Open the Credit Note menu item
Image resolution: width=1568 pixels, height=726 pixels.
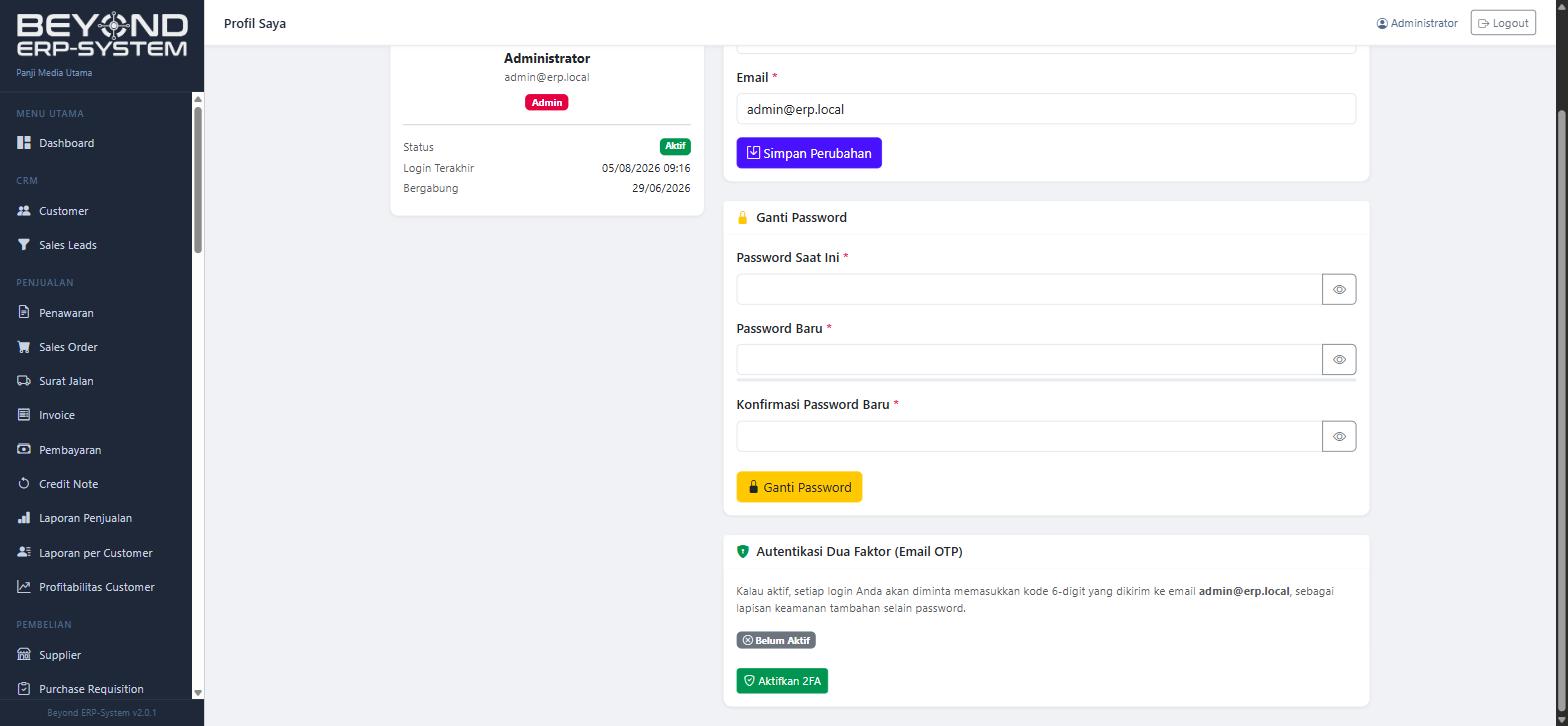tap(96, 484)
